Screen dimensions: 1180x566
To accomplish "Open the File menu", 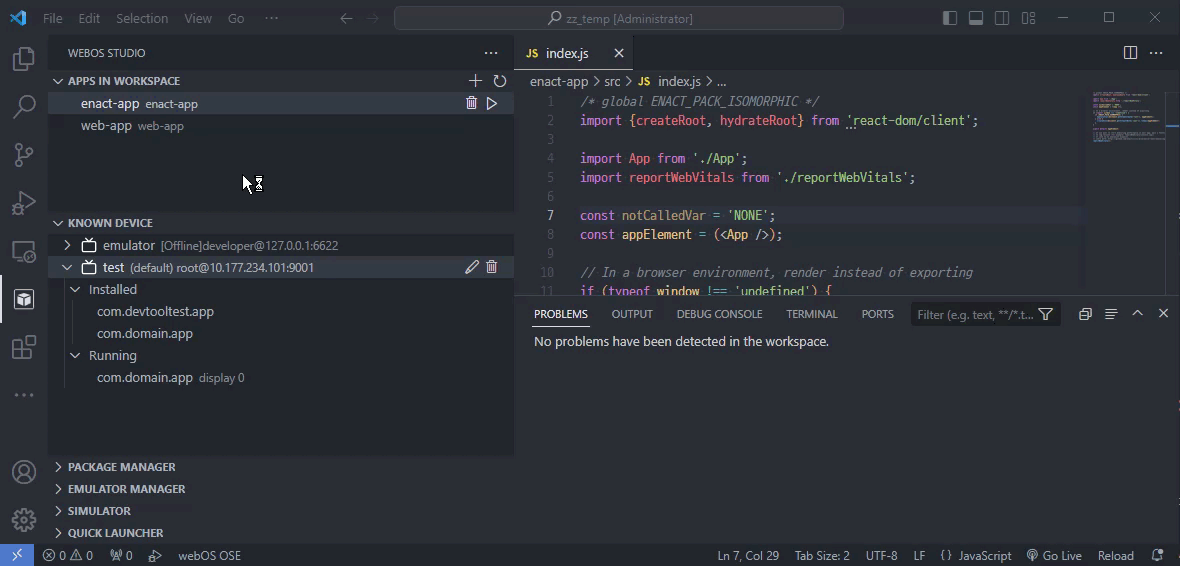I will click(x=53, y=18).
